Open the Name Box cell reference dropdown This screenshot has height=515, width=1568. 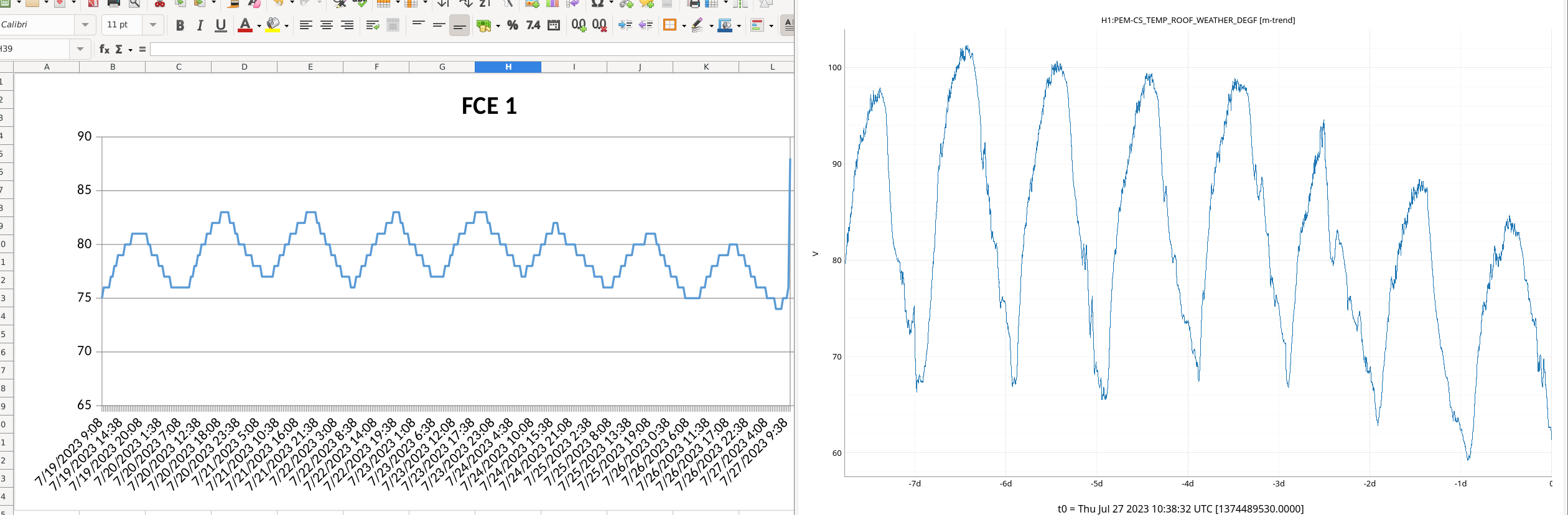click(80, 49)
